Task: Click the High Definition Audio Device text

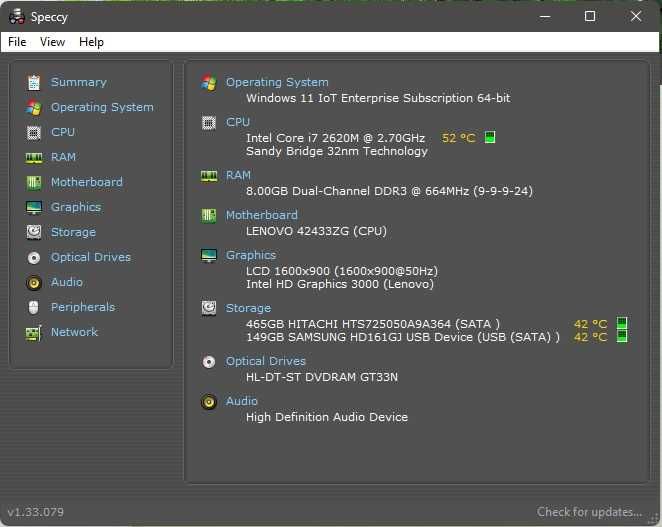Action: (327, 417)
